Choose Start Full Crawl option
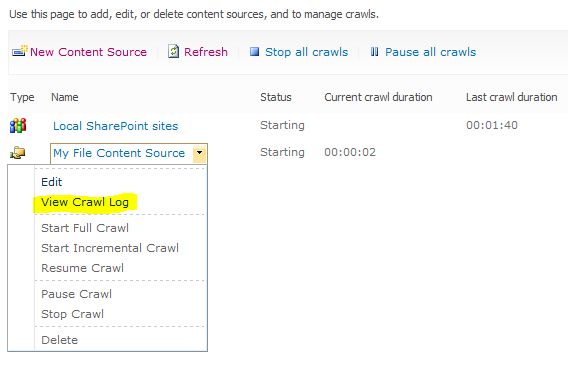 85,228
